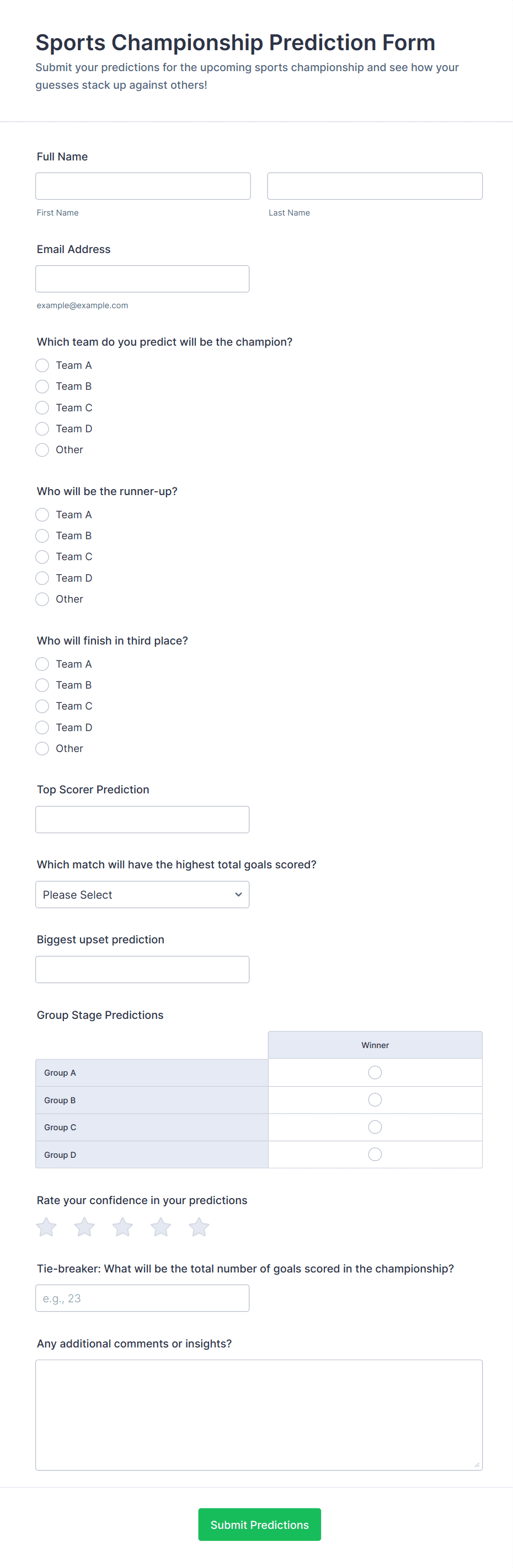Click the tie-breaker total goals field

142,1298
